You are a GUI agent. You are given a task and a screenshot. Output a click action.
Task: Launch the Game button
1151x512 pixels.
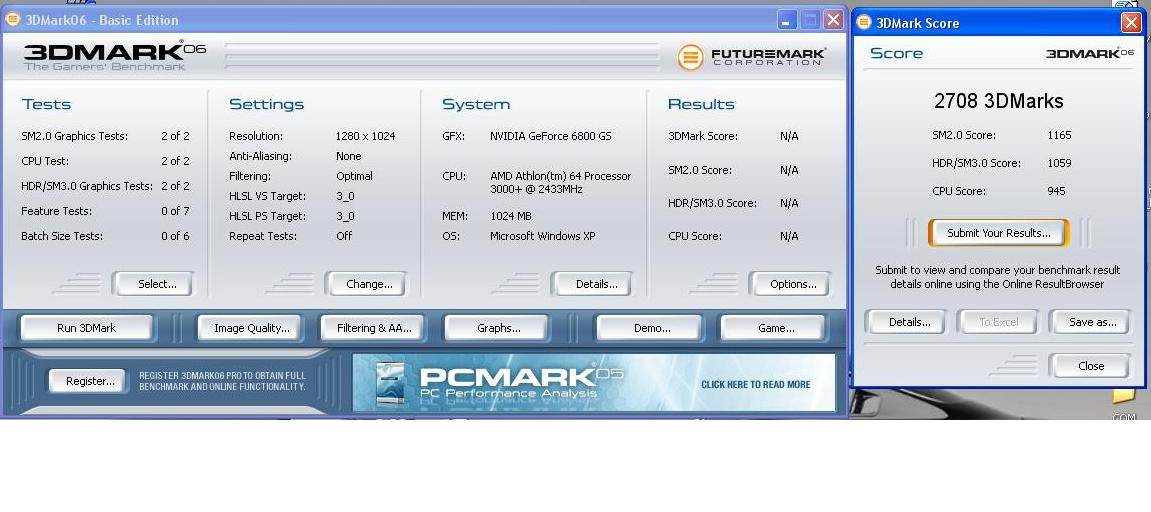click(772, 328)
